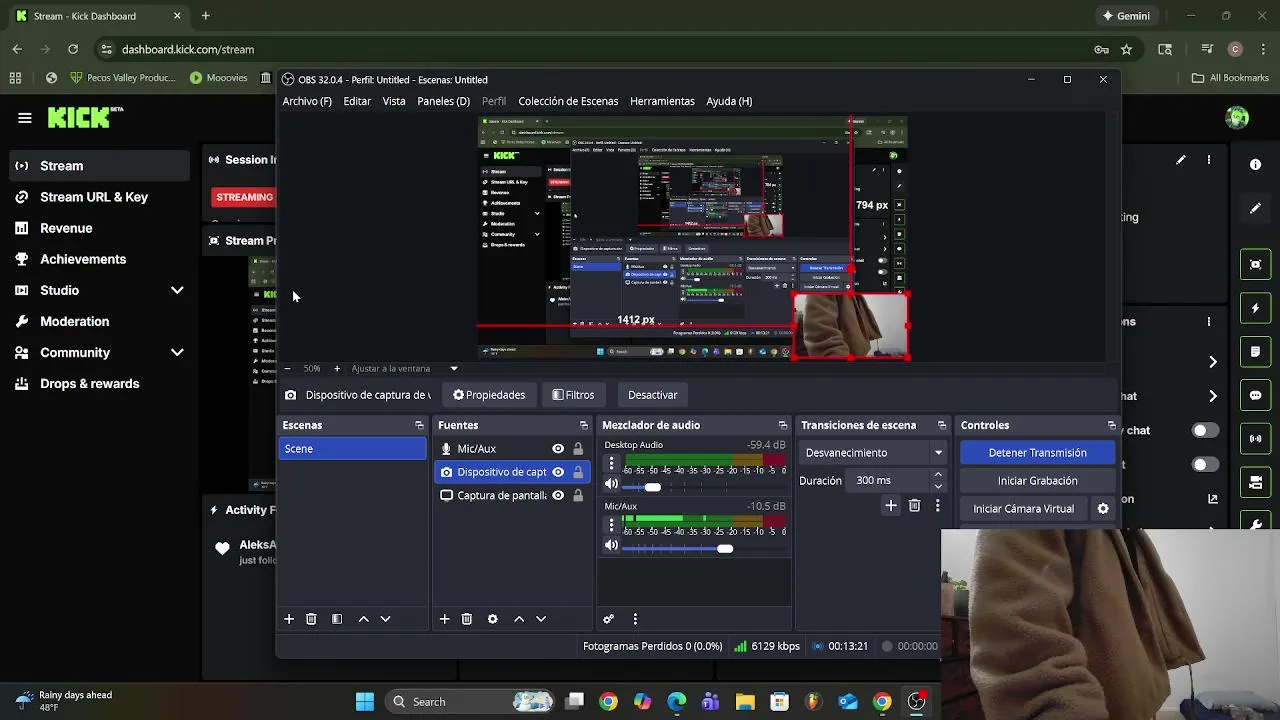
Task: Zoom in preview with plus button
Action: [337, 368]
